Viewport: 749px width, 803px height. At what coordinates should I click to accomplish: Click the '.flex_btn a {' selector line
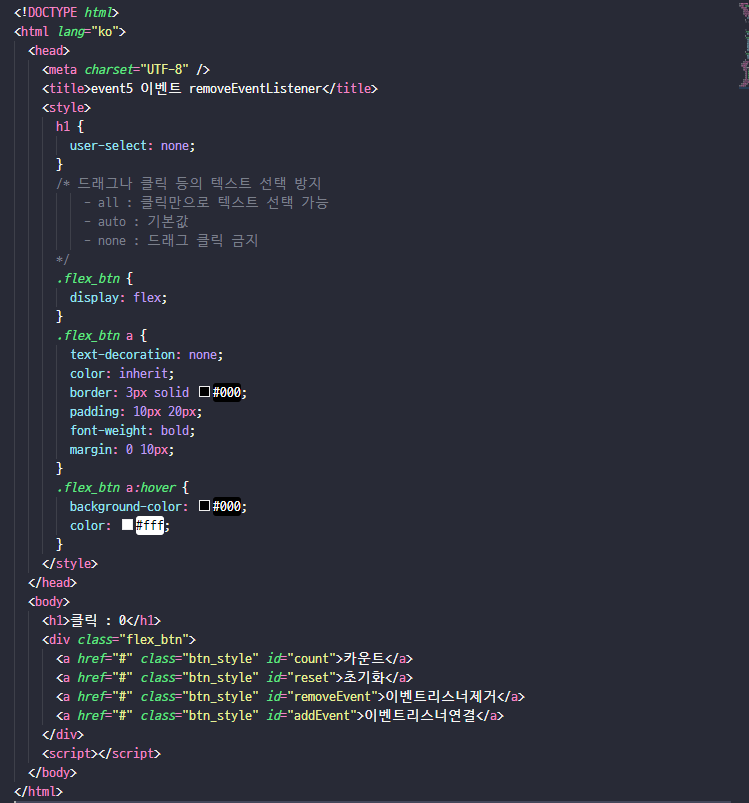[x=102, y=335]
